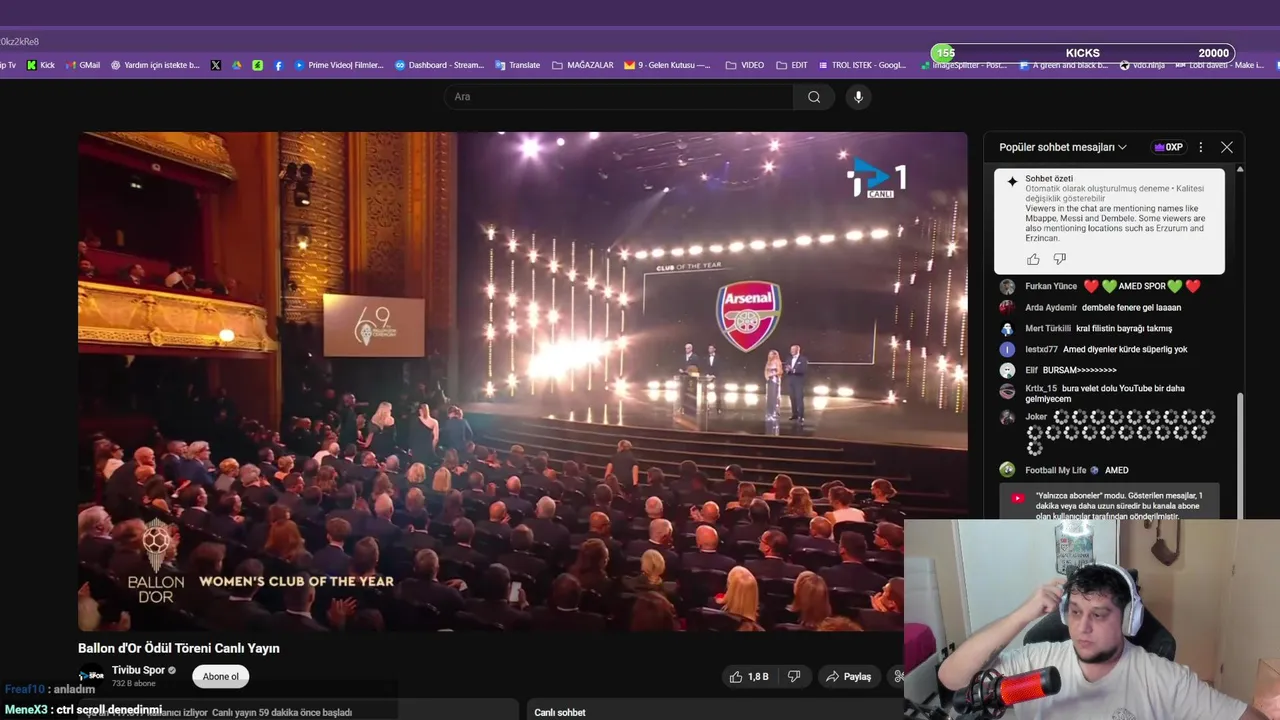Click the 732 B abone subscriber count
This screenshot has width=1280, height=720.
pos(133,684)
